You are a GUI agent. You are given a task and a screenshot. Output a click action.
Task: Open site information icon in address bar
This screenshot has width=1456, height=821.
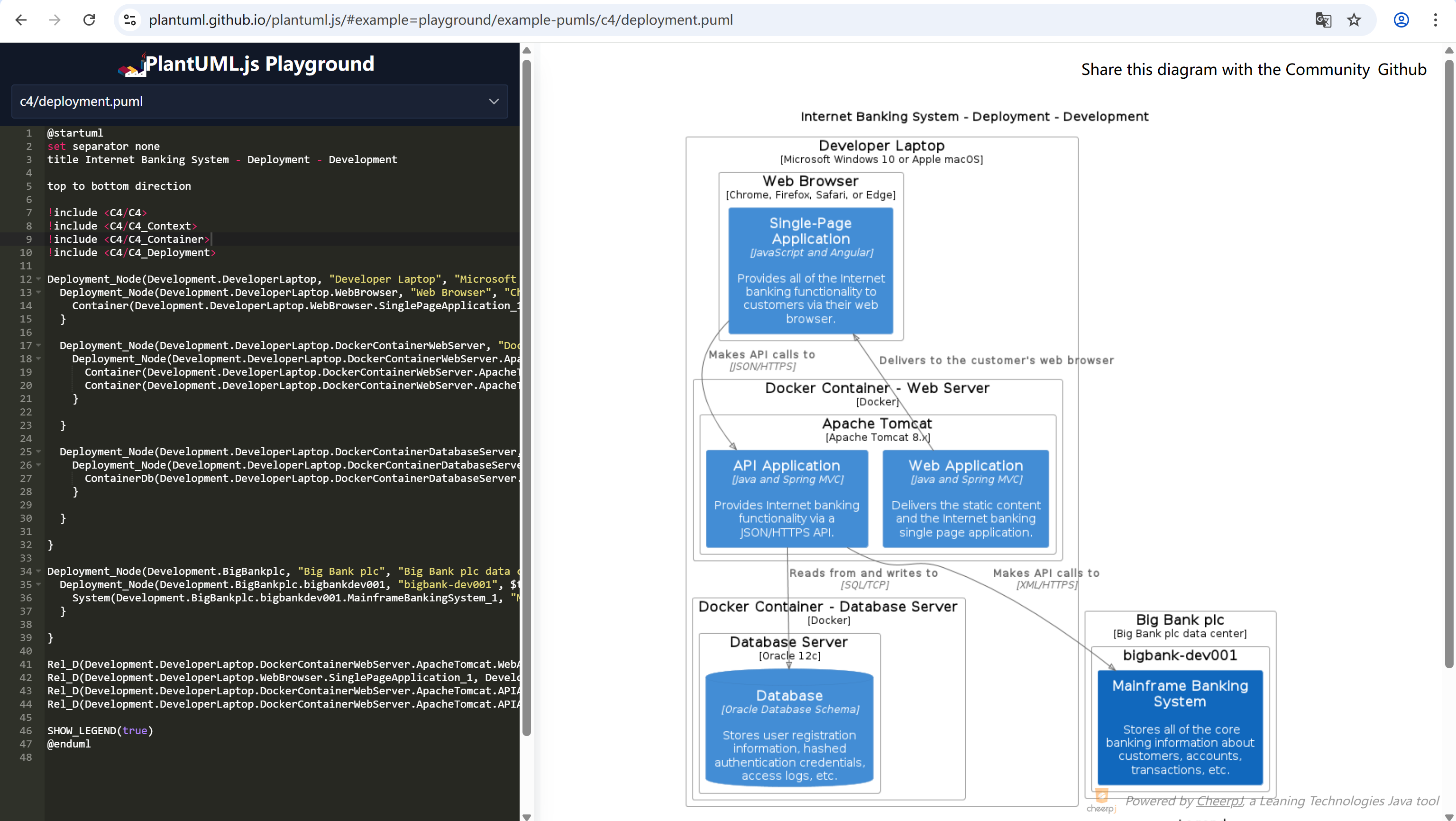point(130,20)
